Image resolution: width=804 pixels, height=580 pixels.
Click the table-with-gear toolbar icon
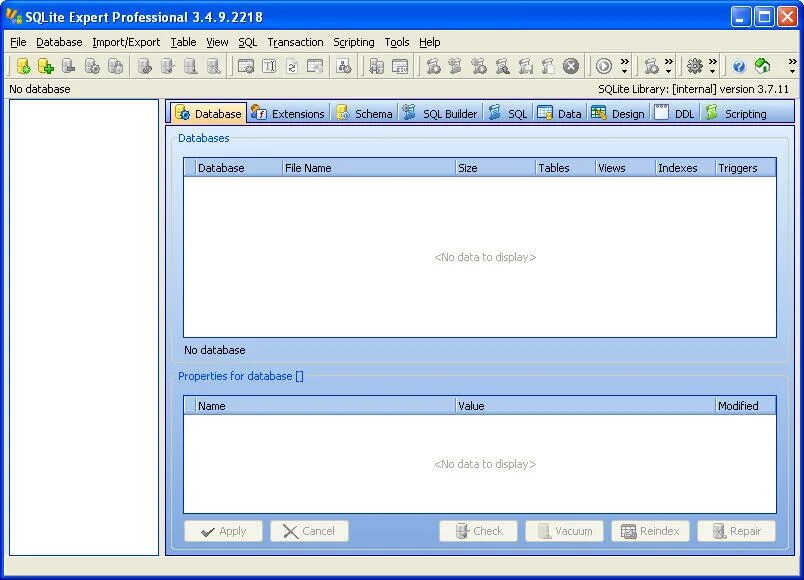[246, 66]
